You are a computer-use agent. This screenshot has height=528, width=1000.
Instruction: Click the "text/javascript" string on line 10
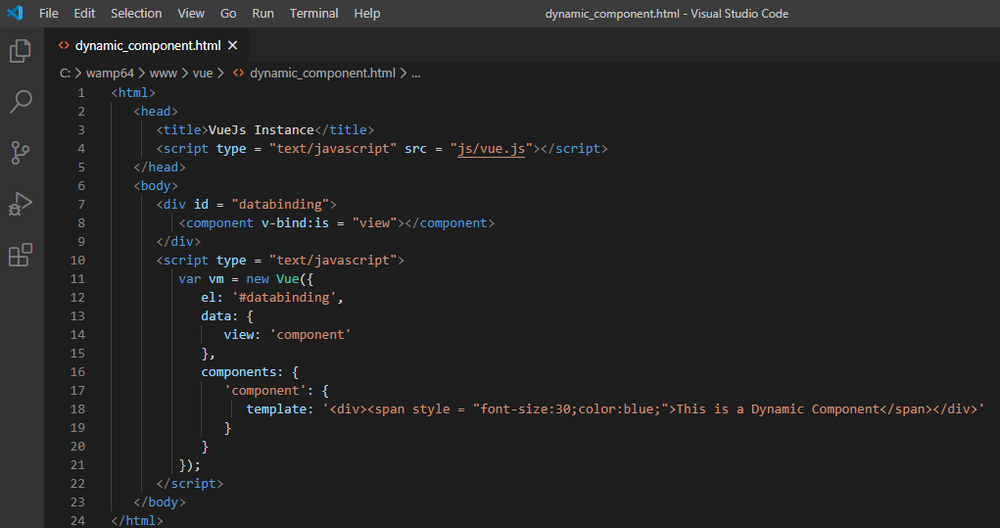click(333, 260)
